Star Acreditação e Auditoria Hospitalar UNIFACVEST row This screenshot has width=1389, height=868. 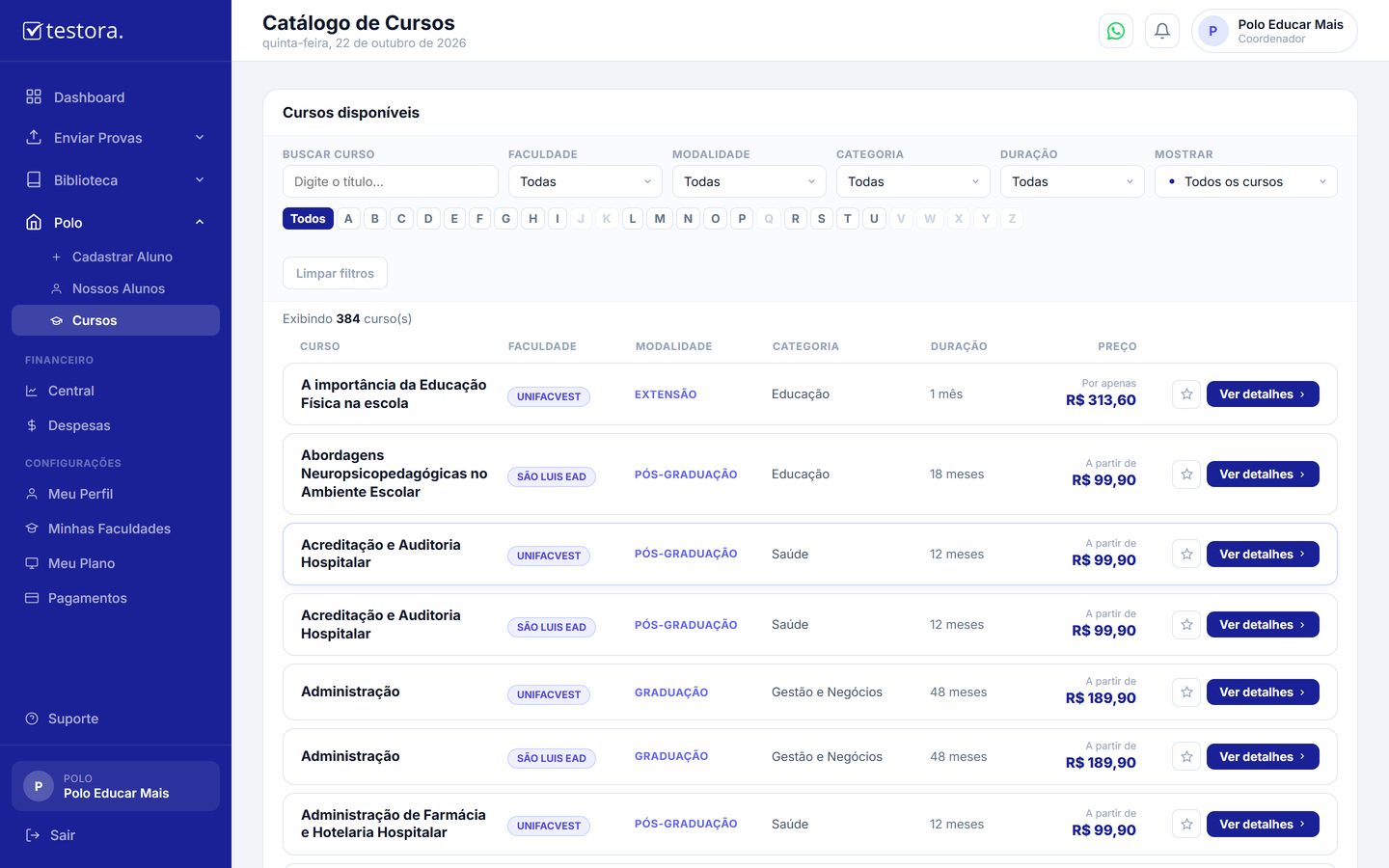pyautogui.click(x=1186, y=555)
